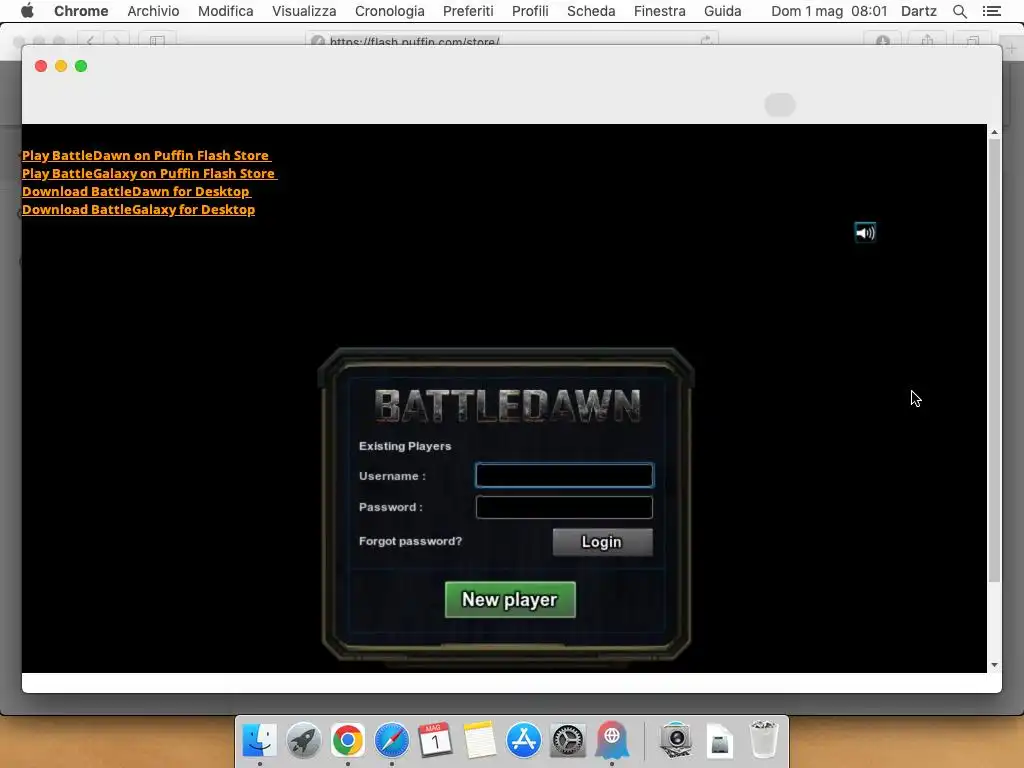Click Download BattleGalaxy for Desktop link
Viewport: 1024px width, 768px height.
138,210
